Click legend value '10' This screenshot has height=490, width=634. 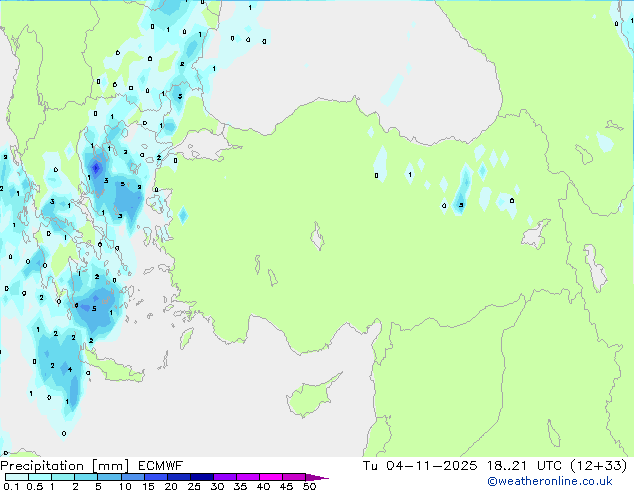pyautogui.click(x=125, y=486)
